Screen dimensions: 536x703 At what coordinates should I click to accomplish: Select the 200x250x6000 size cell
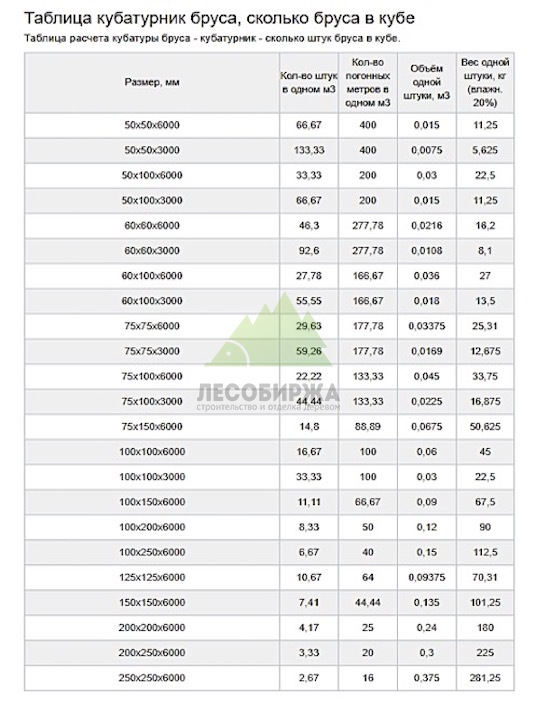pos(152,652)
